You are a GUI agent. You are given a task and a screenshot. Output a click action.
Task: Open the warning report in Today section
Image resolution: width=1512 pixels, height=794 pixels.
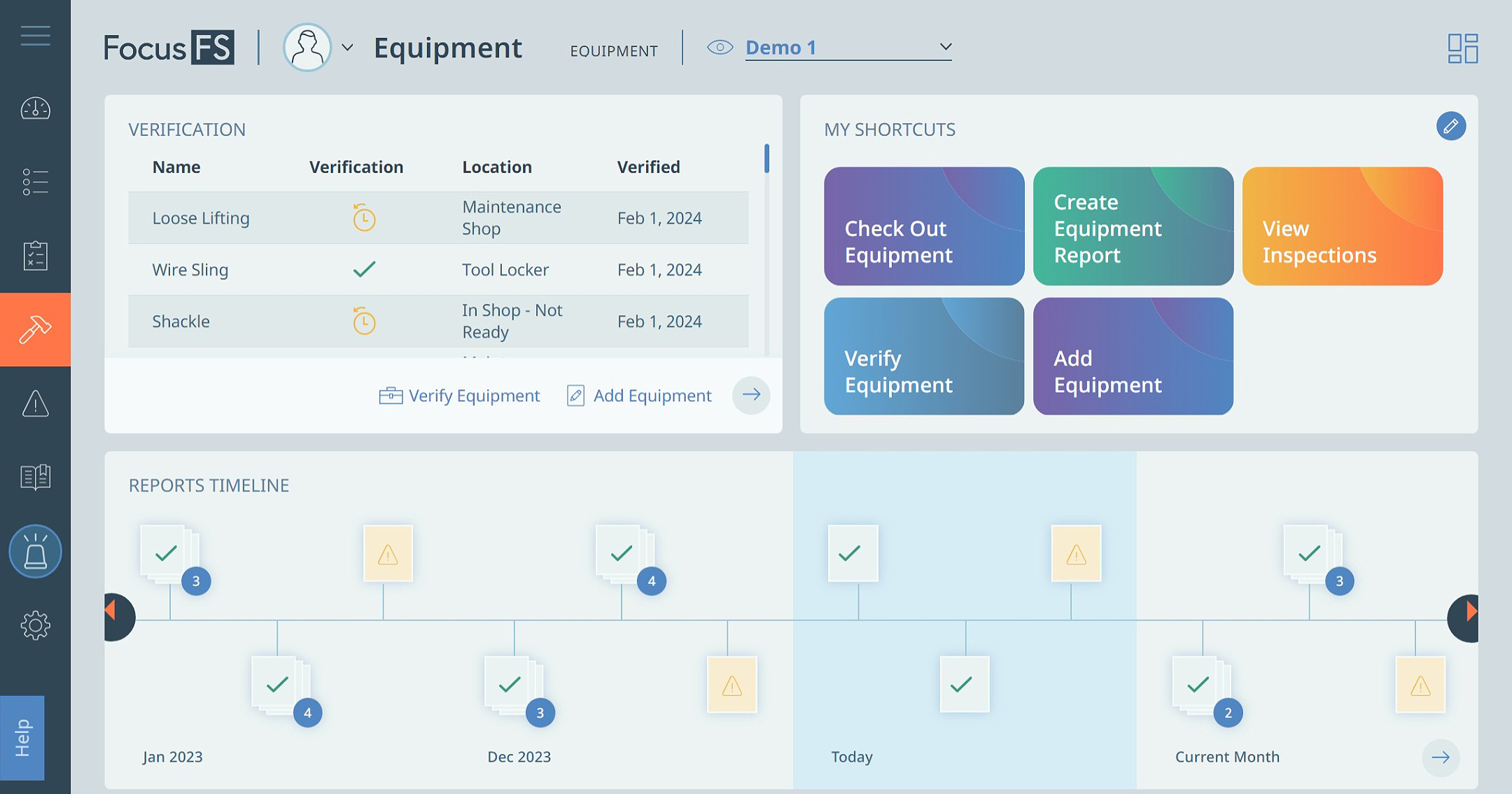tap(1076, 553)
